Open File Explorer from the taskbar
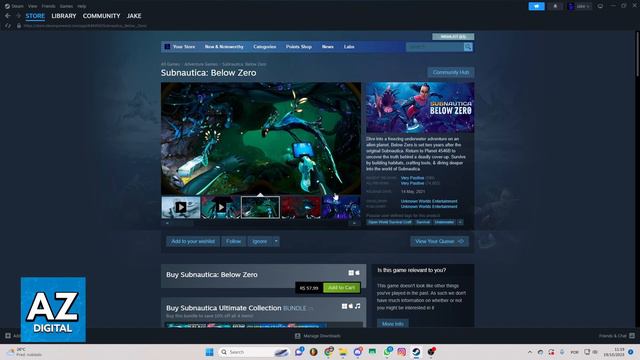 343,352
